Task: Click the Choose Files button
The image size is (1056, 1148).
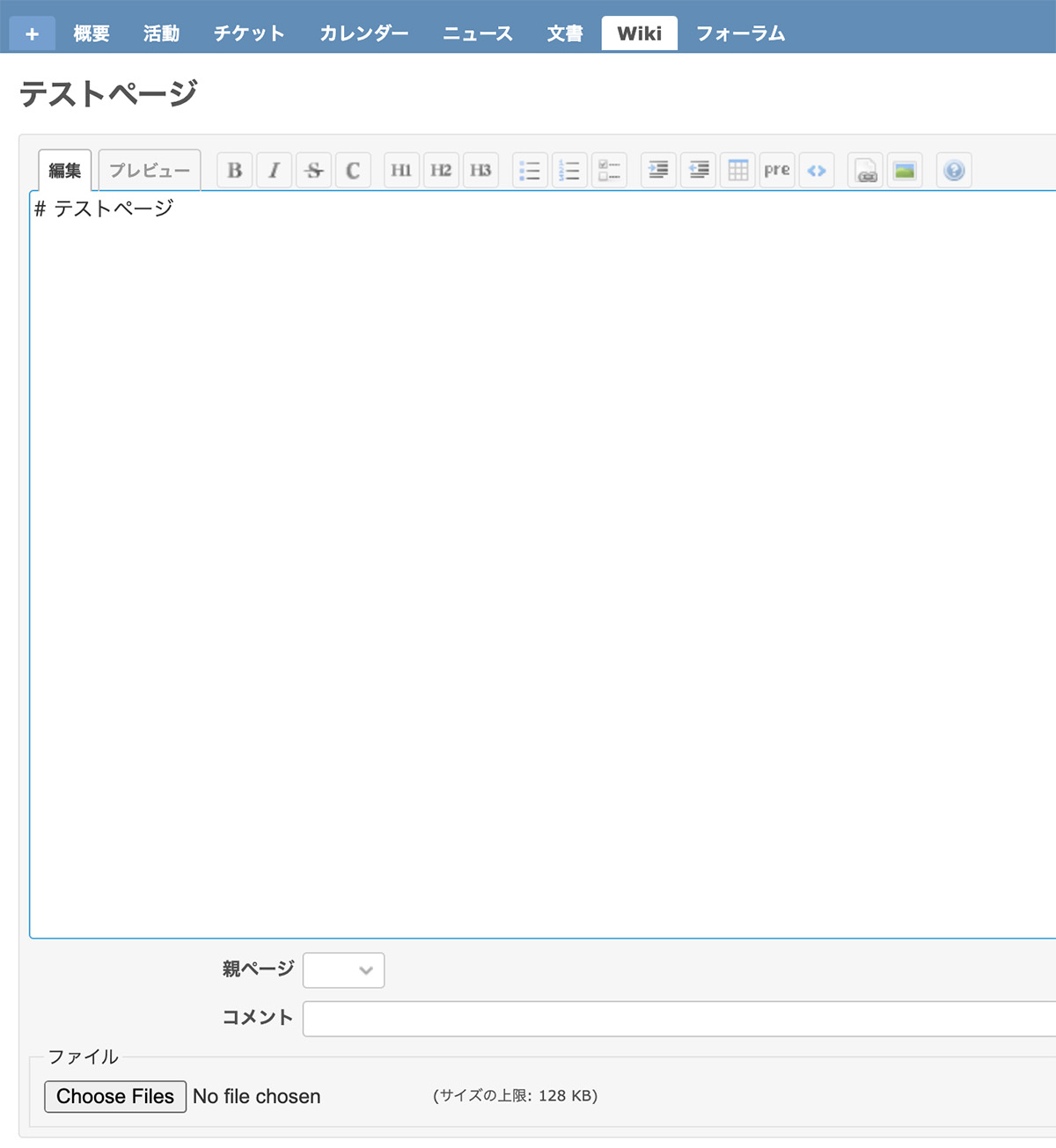Action: click(115, 1096)
